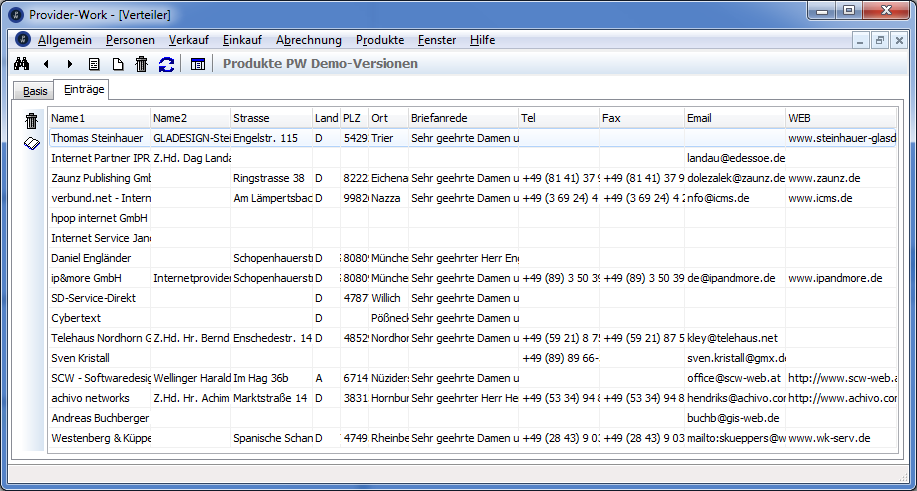Click the Strasse column header

pos(271,118)
